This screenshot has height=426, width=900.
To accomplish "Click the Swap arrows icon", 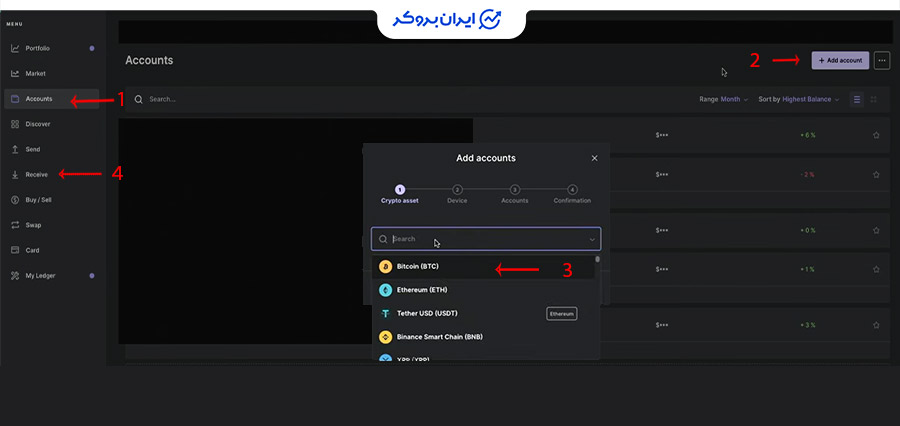I will tap(15, 225).
